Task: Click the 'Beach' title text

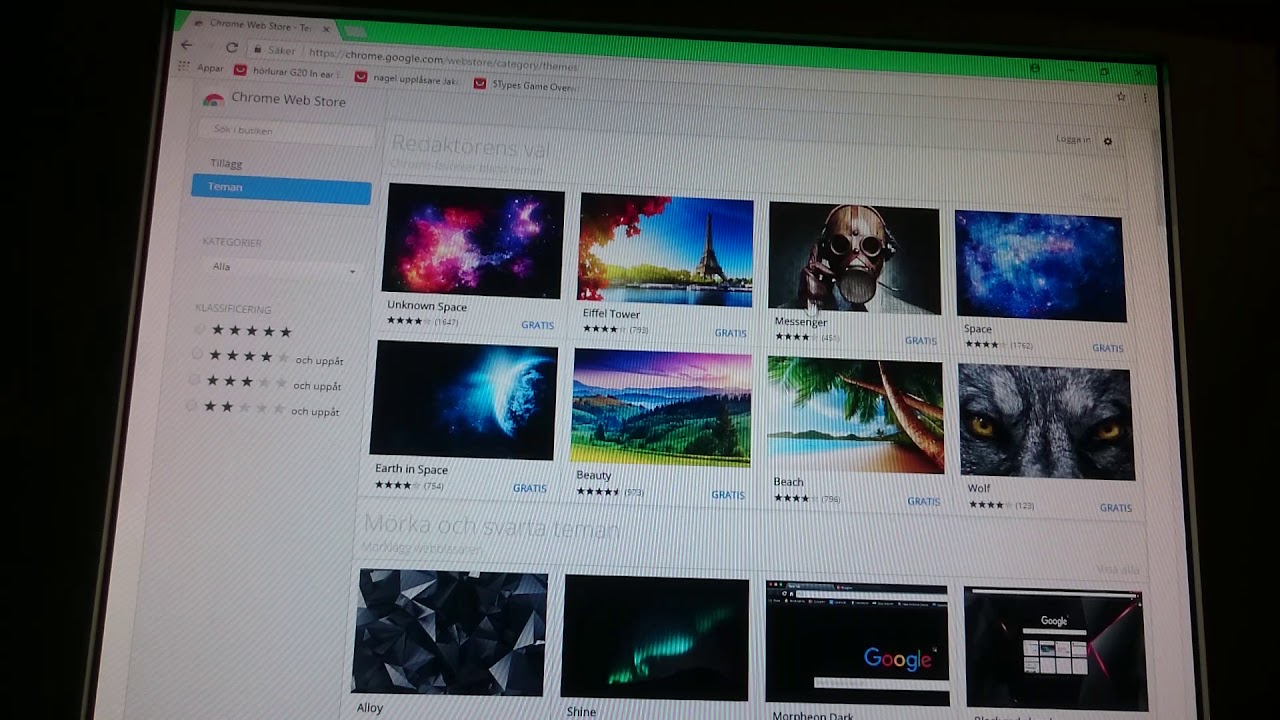Action: (x=788, y=482)
